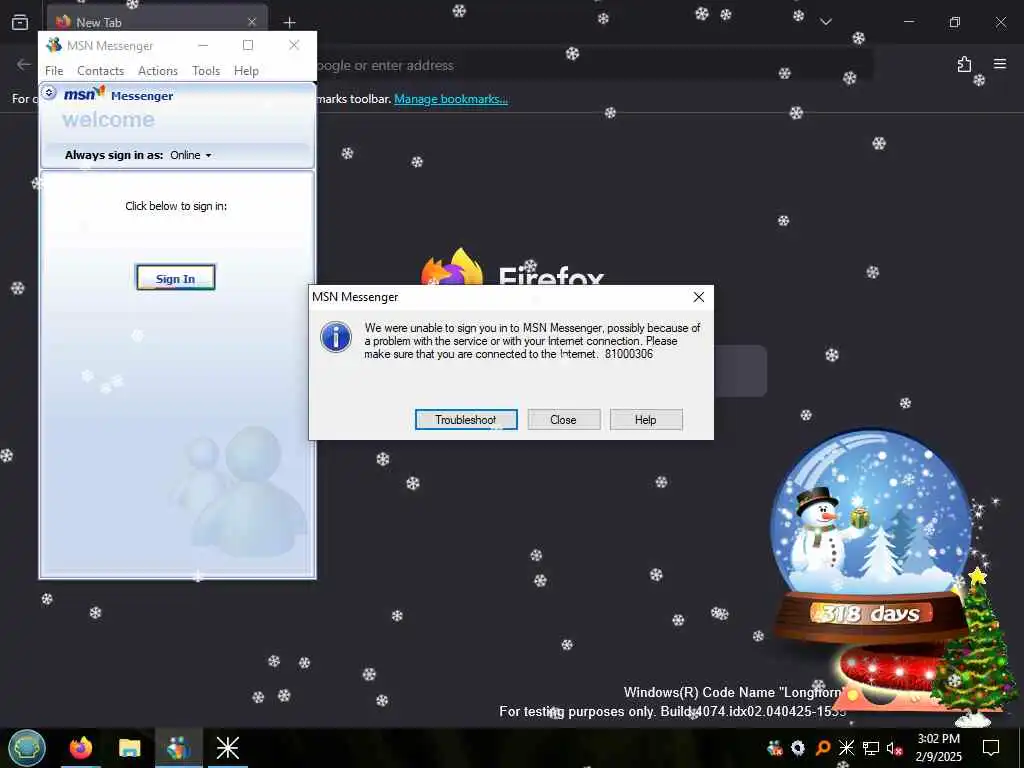Open the network icon in the system tray
1024x768 pixels.
click(871, 748)
